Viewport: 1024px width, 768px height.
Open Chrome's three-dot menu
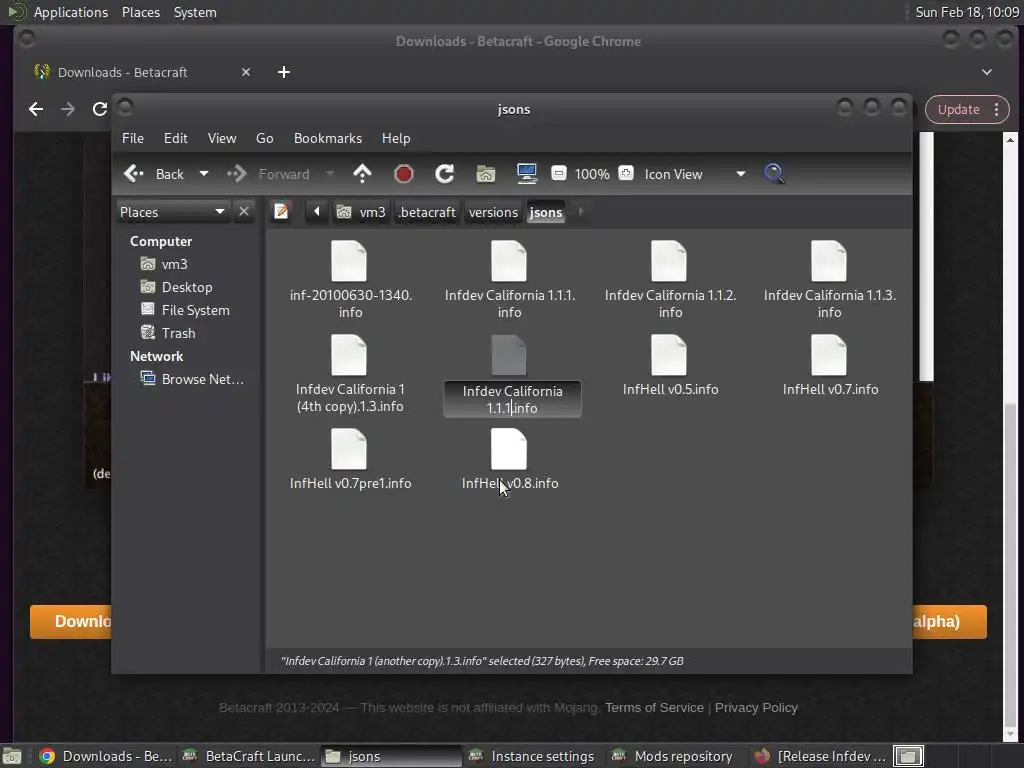tap(997, 110)
